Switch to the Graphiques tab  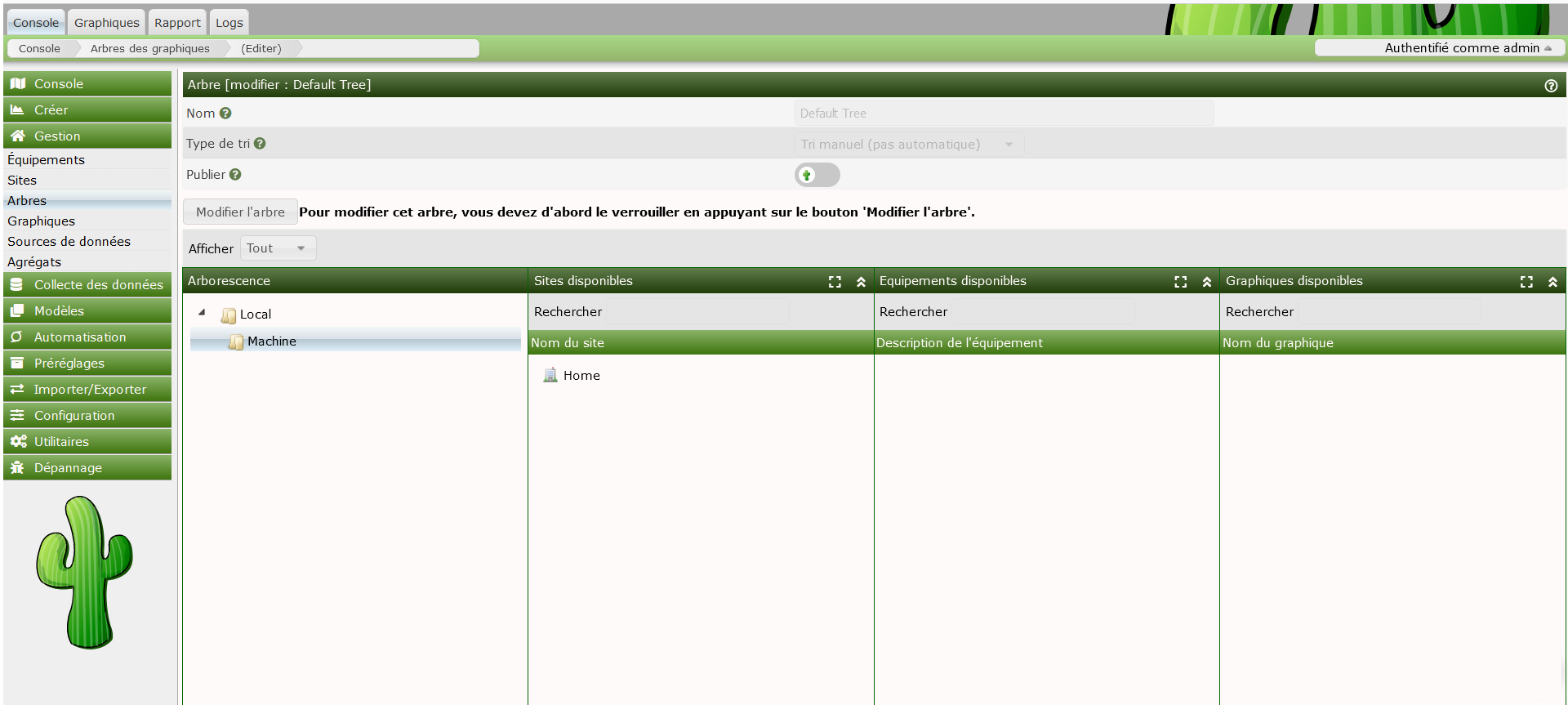(106, 23)
